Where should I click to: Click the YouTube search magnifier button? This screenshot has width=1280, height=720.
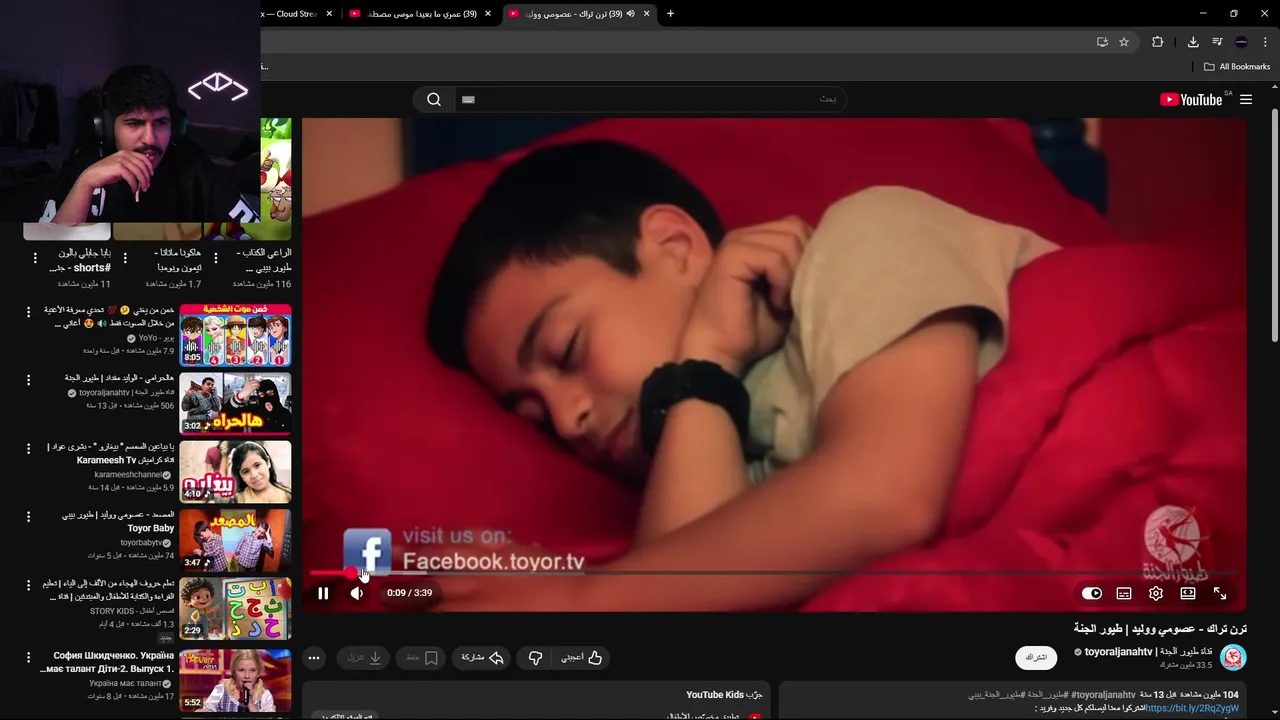click(434, 99)
